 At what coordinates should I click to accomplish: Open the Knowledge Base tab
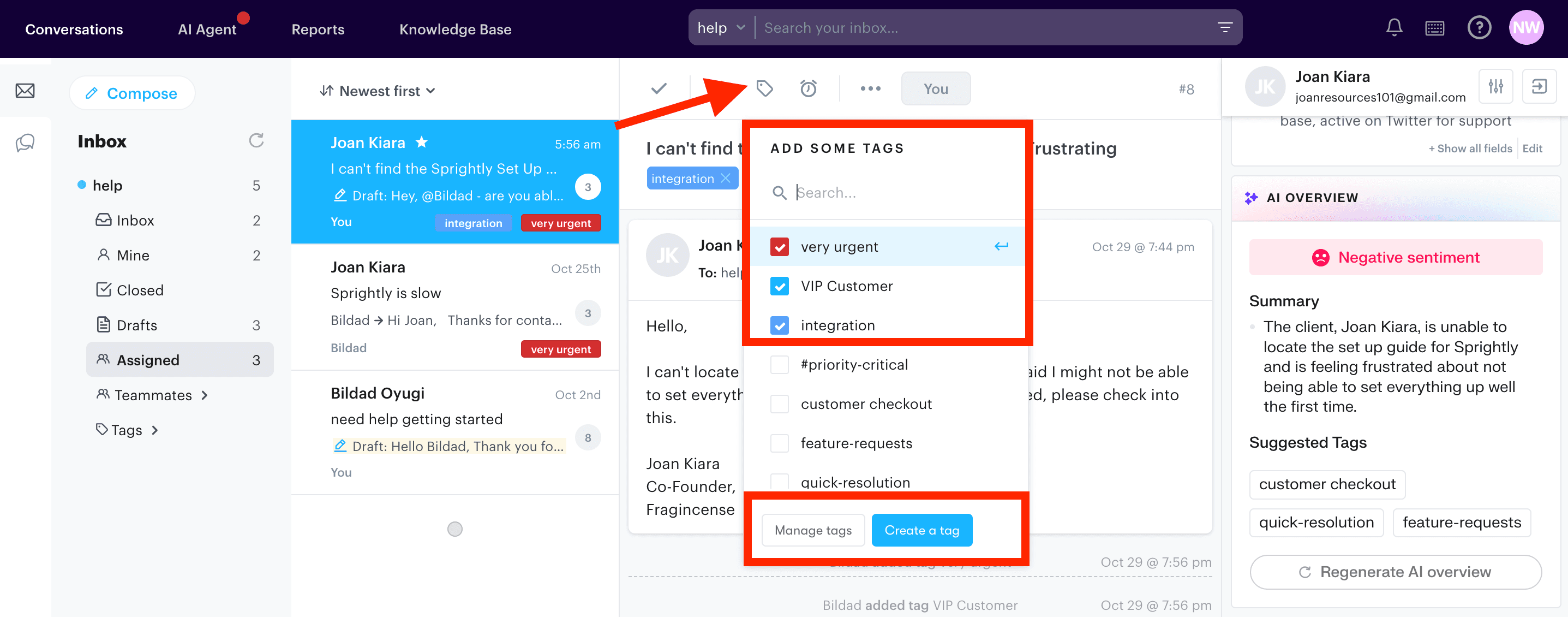pyautogui.click(x=454, y=28)
